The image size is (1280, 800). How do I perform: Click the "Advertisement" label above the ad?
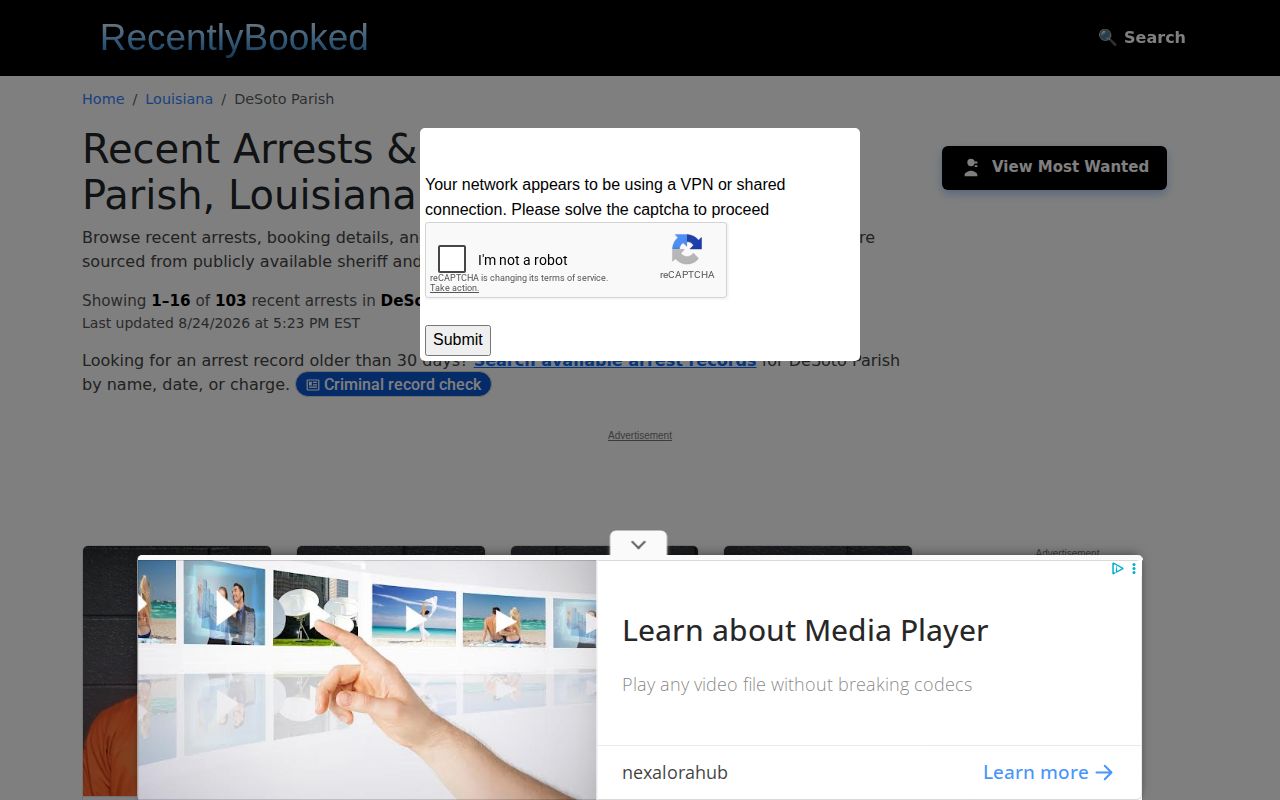(x=640, y=435)
